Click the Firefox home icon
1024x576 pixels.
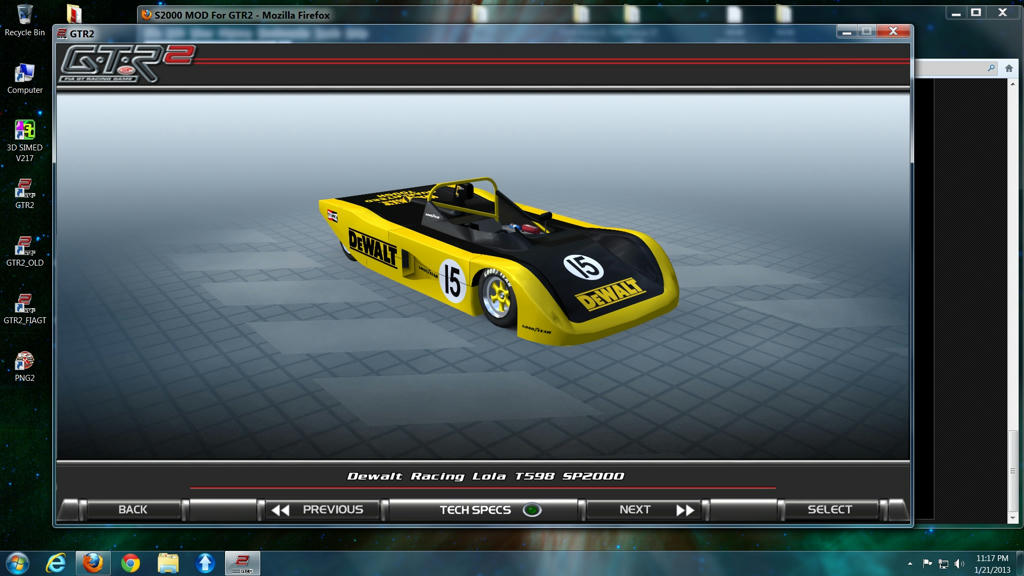[1009, 68]
